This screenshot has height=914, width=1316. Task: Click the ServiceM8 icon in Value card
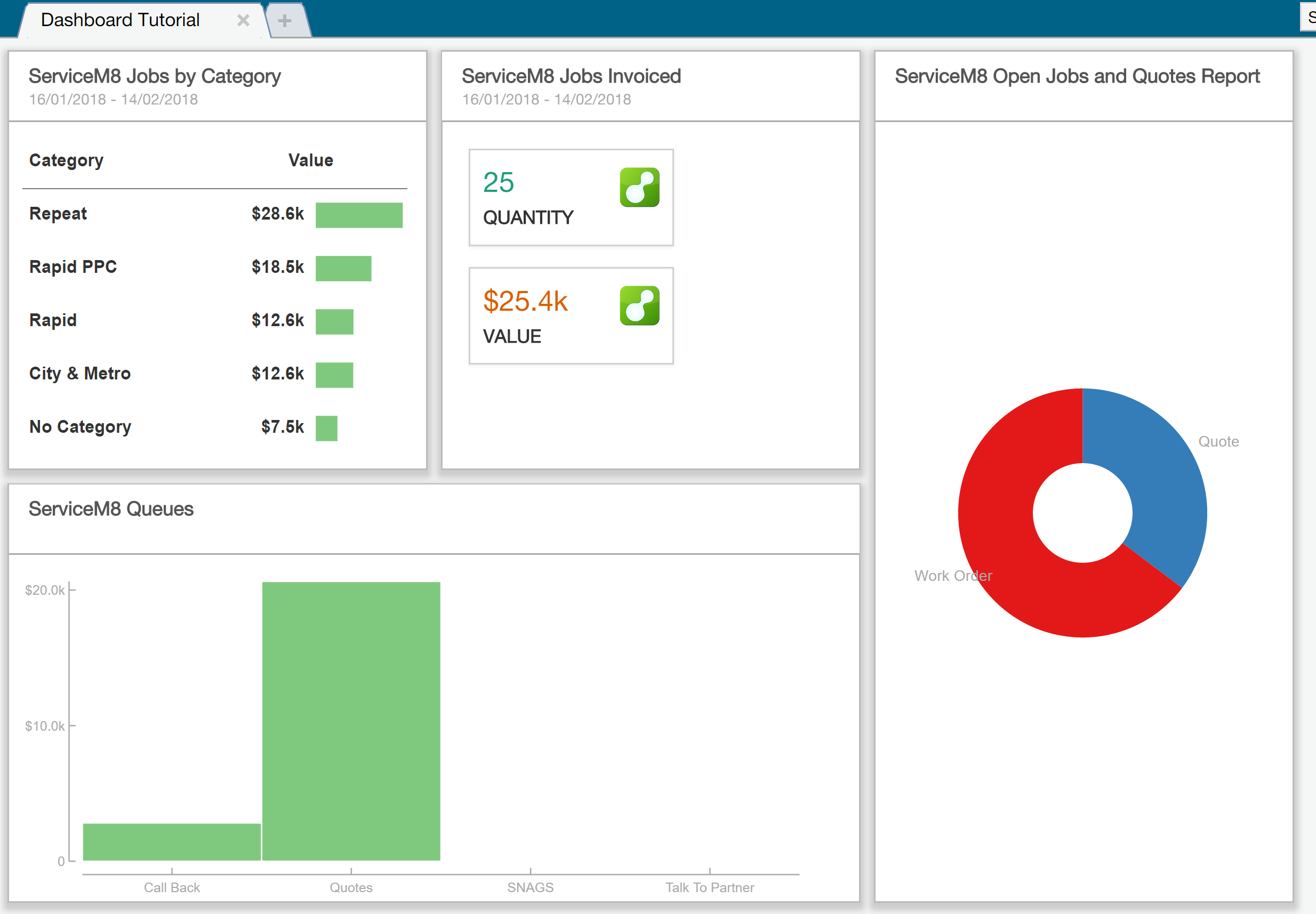pos(639,306)
